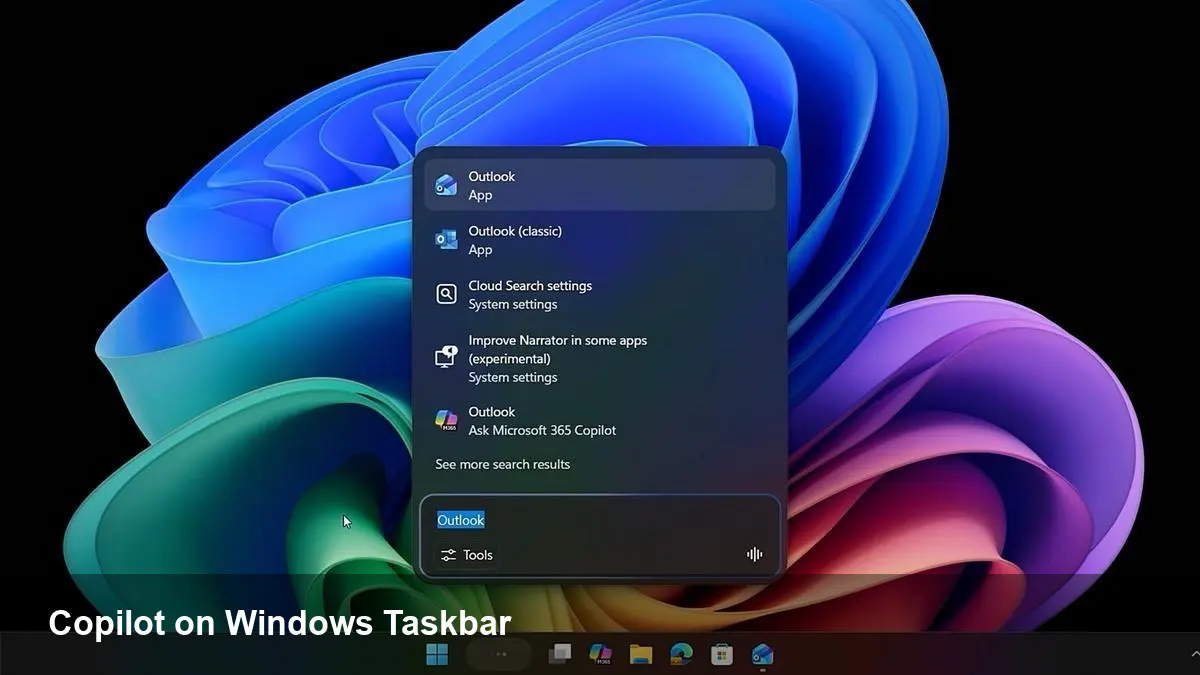Click the Narrator monitor icon in results
The height and width of the screenshot is (675, 1200).
[446, 357]
